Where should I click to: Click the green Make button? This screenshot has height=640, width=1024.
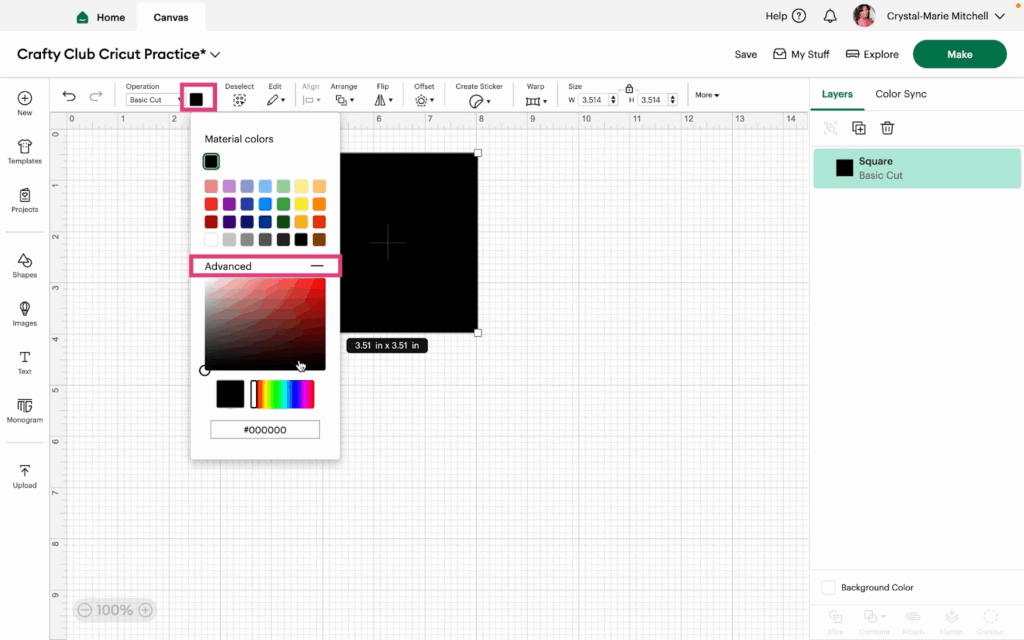coord(959,54)
